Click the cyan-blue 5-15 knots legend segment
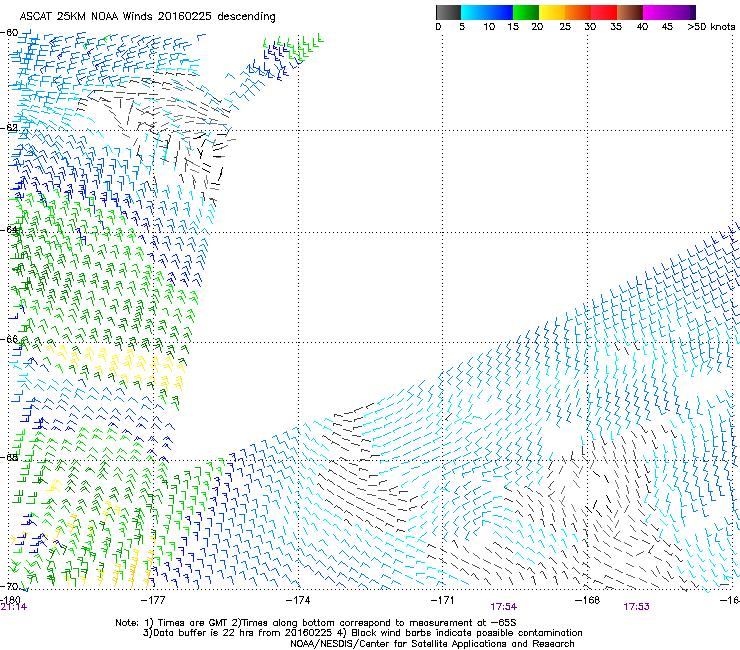The image size is (740, 650). click(487, 12)
